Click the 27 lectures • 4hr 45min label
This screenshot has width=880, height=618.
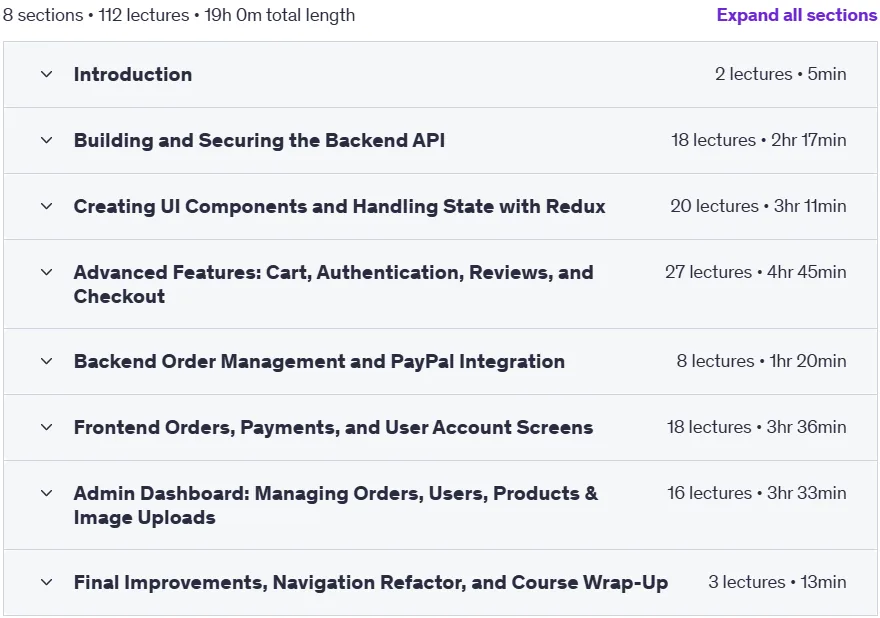pos(755,272)
